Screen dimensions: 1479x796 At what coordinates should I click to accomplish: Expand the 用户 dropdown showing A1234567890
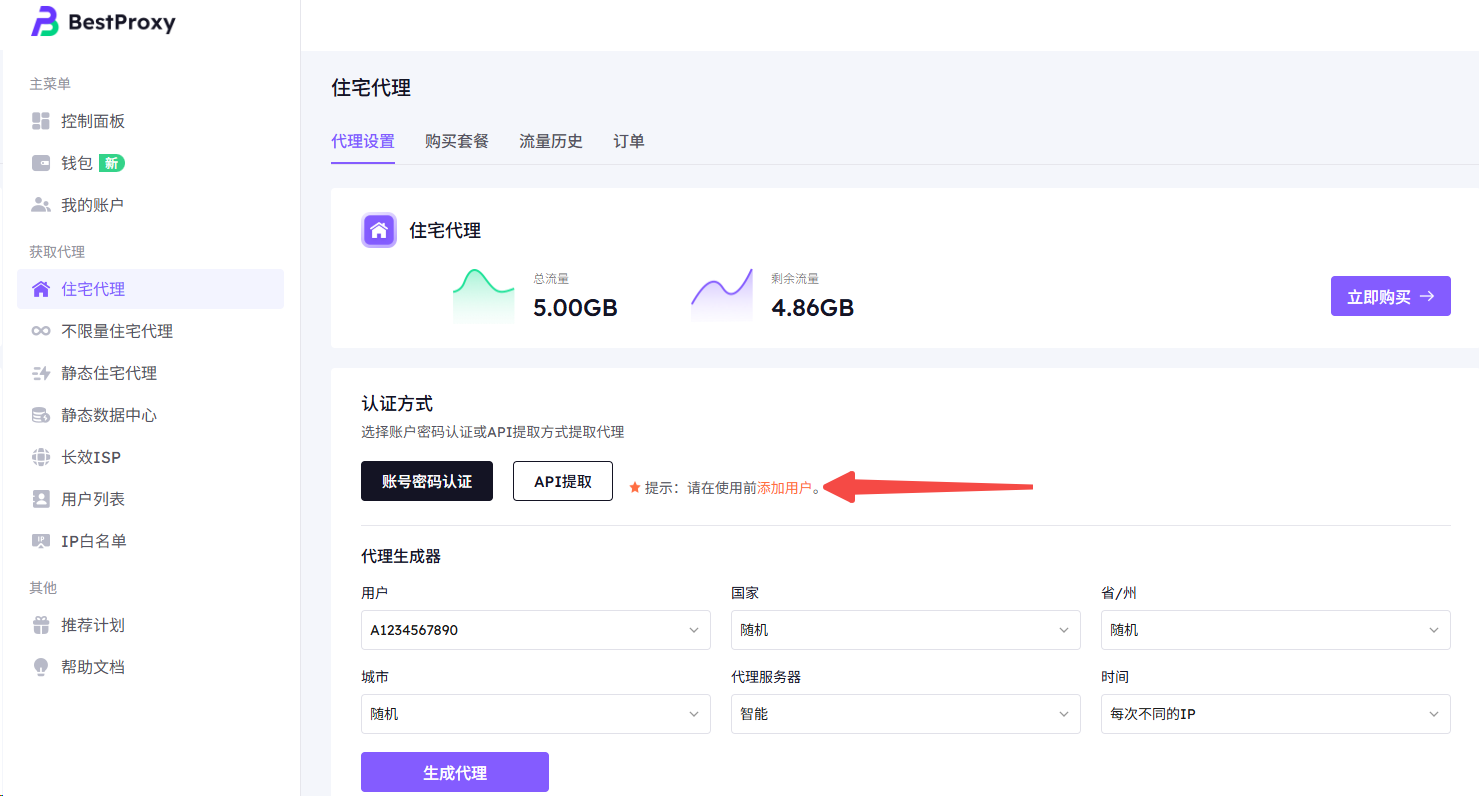point(535,630)
